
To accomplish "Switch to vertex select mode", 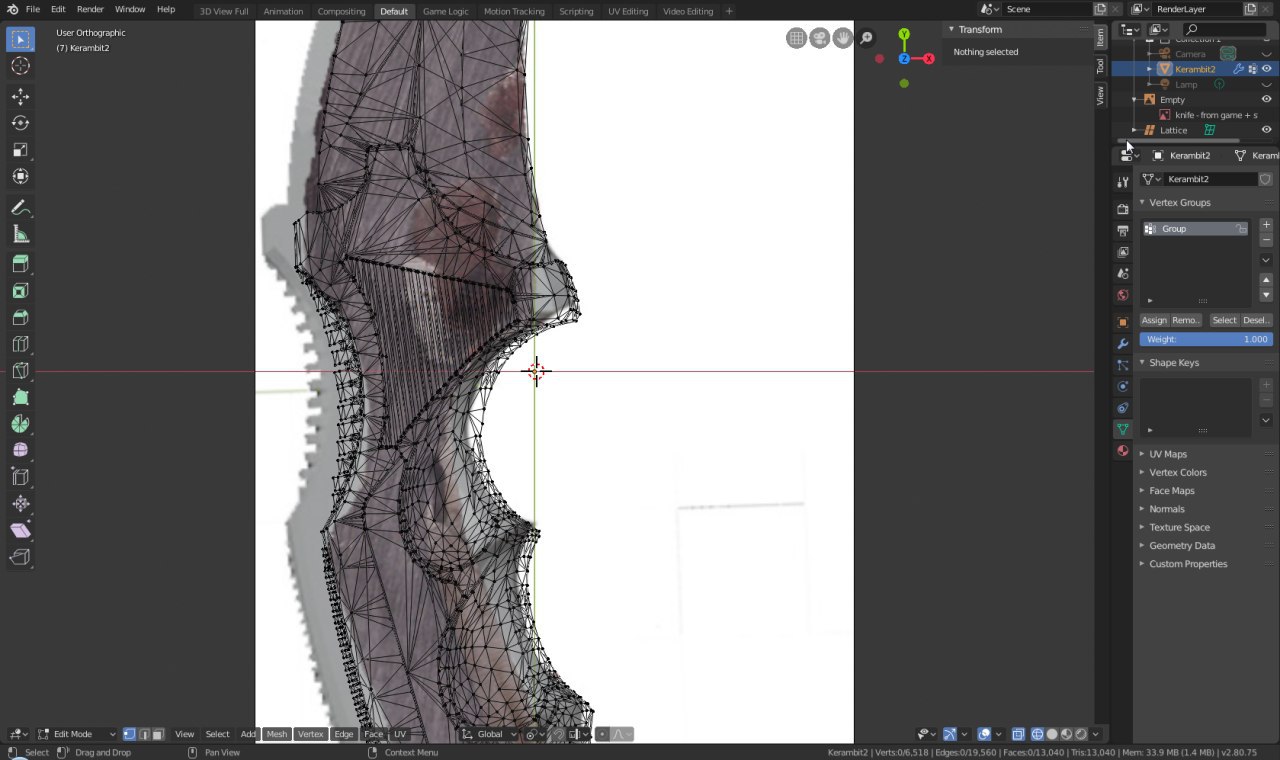I will point(129,734).
